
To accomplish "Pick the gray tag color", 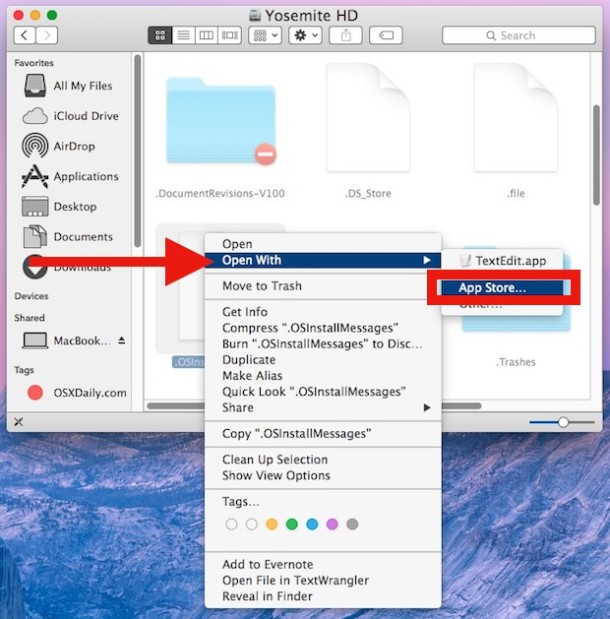I will (352, 524).
